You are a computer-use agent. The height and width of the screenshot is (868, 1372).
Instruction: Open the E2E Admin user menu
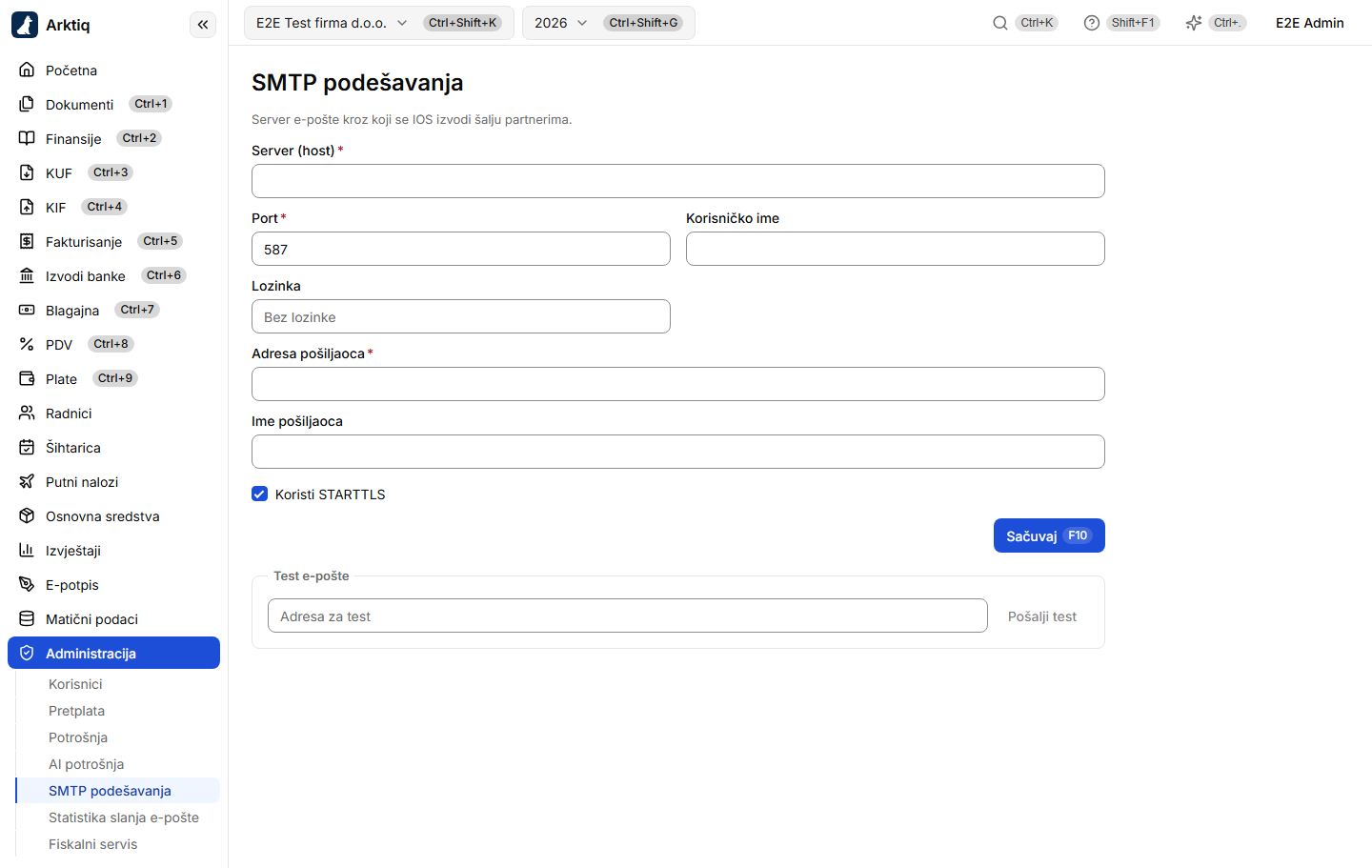click(1310, 23)
